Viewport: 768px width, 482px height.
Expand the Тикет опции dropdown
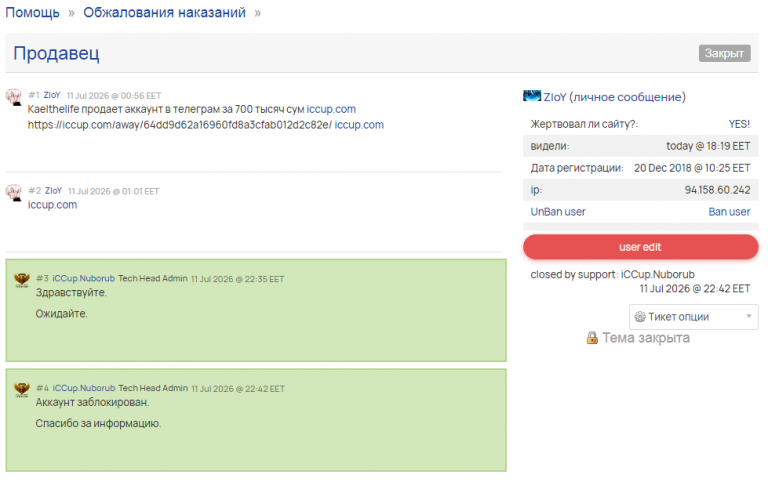(x=694, y=317)
